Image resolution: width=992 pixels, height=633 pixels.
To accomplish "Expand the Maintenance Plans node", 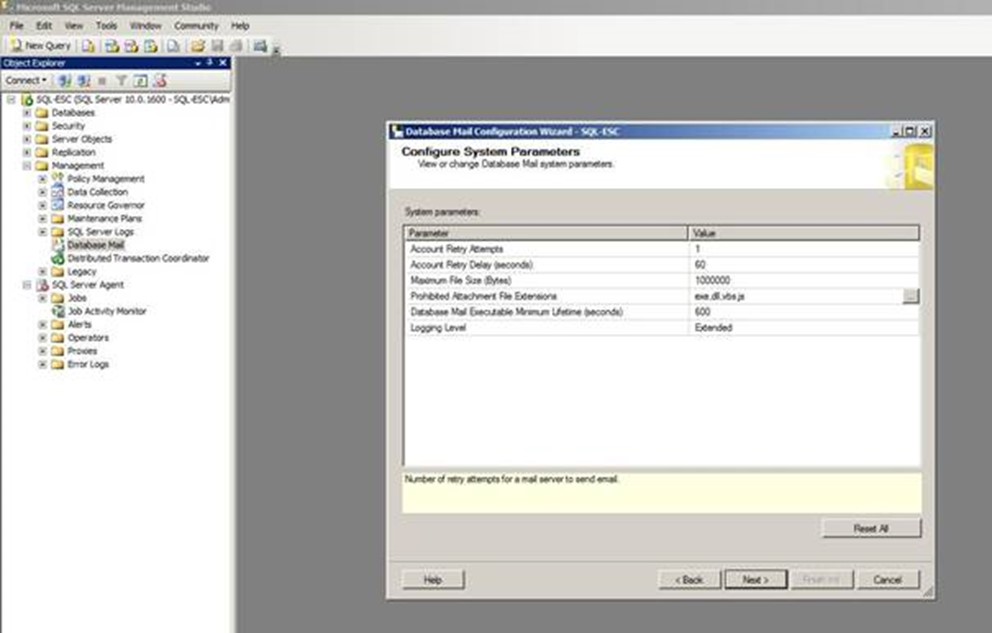I will tap(42, 219).
